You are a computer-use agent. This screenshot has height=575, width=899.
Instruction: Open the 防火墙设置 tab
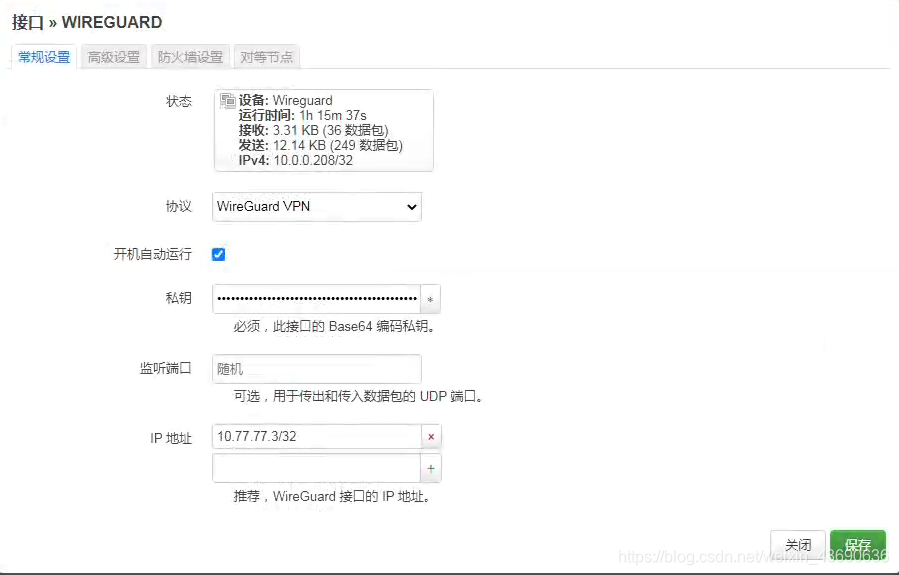(190, 57)
